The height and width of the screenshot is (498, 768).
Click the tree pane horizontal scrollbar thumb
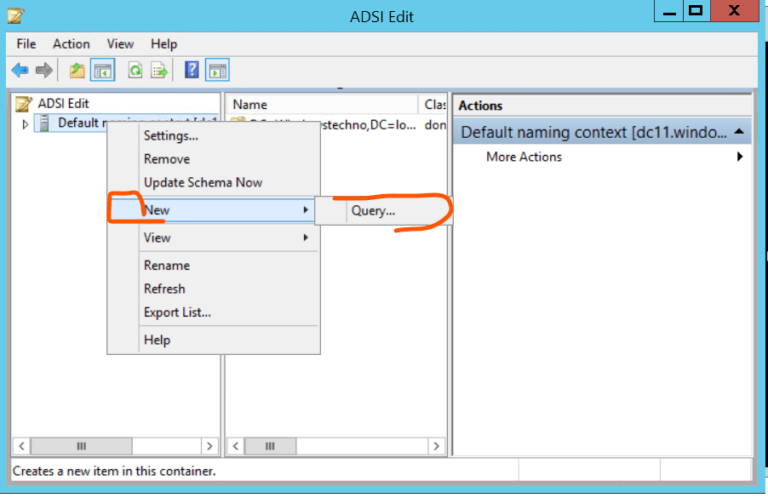(x=81, y=446)
